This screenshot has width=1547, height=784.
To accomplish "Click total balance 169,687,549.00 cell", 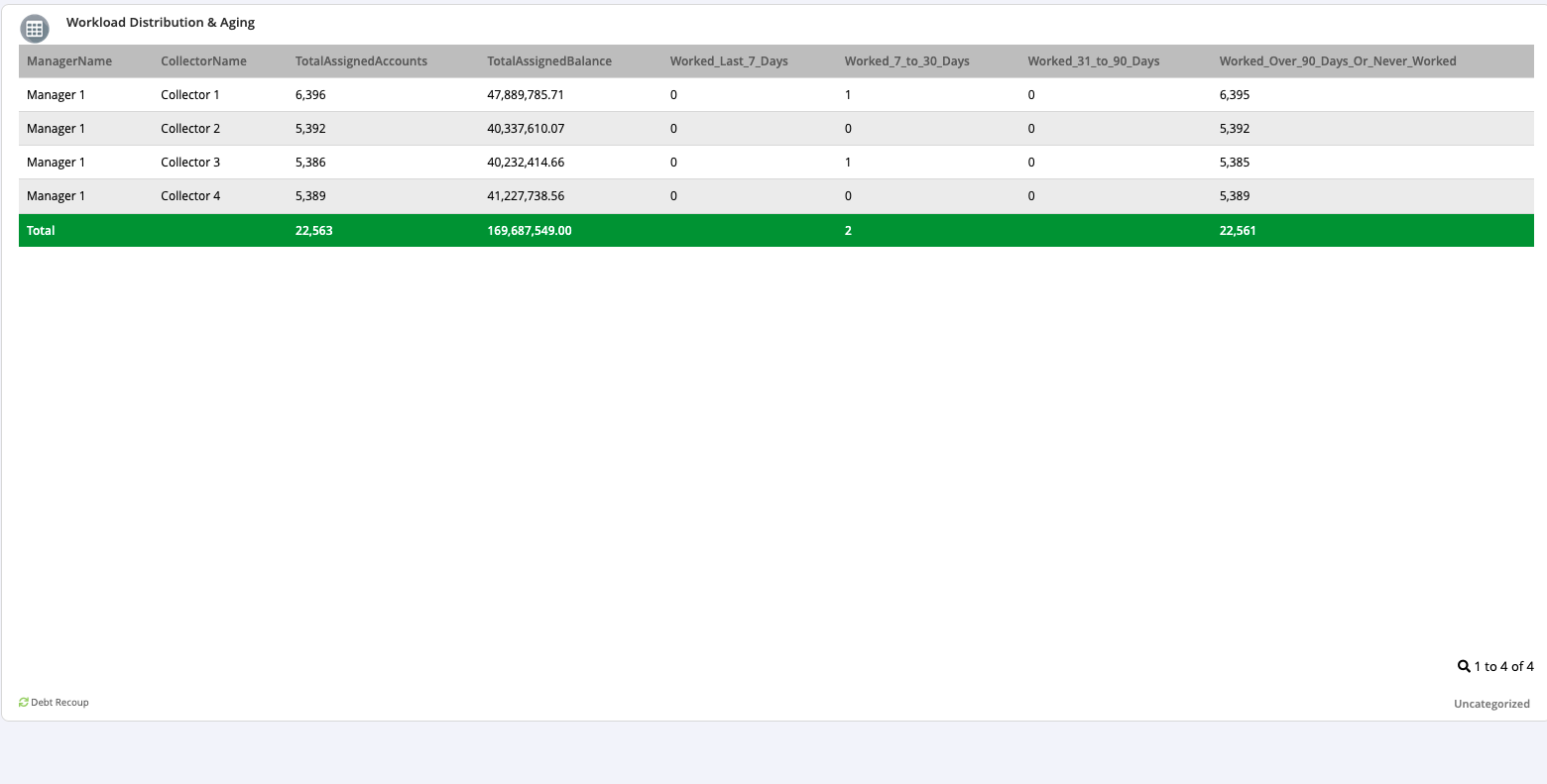I will click(529, 230).
